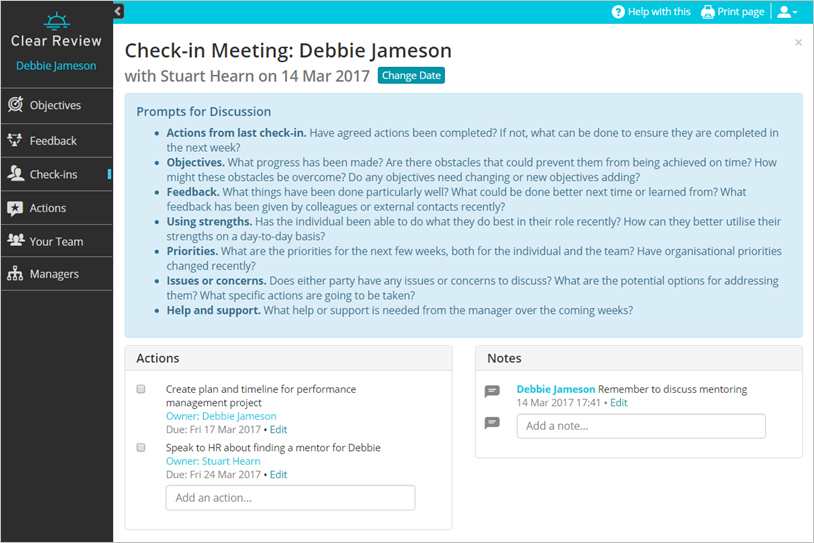The height and width of the screenshot is (543, 814).
Task: Open the user account dropdown menu
Action: 787,12
